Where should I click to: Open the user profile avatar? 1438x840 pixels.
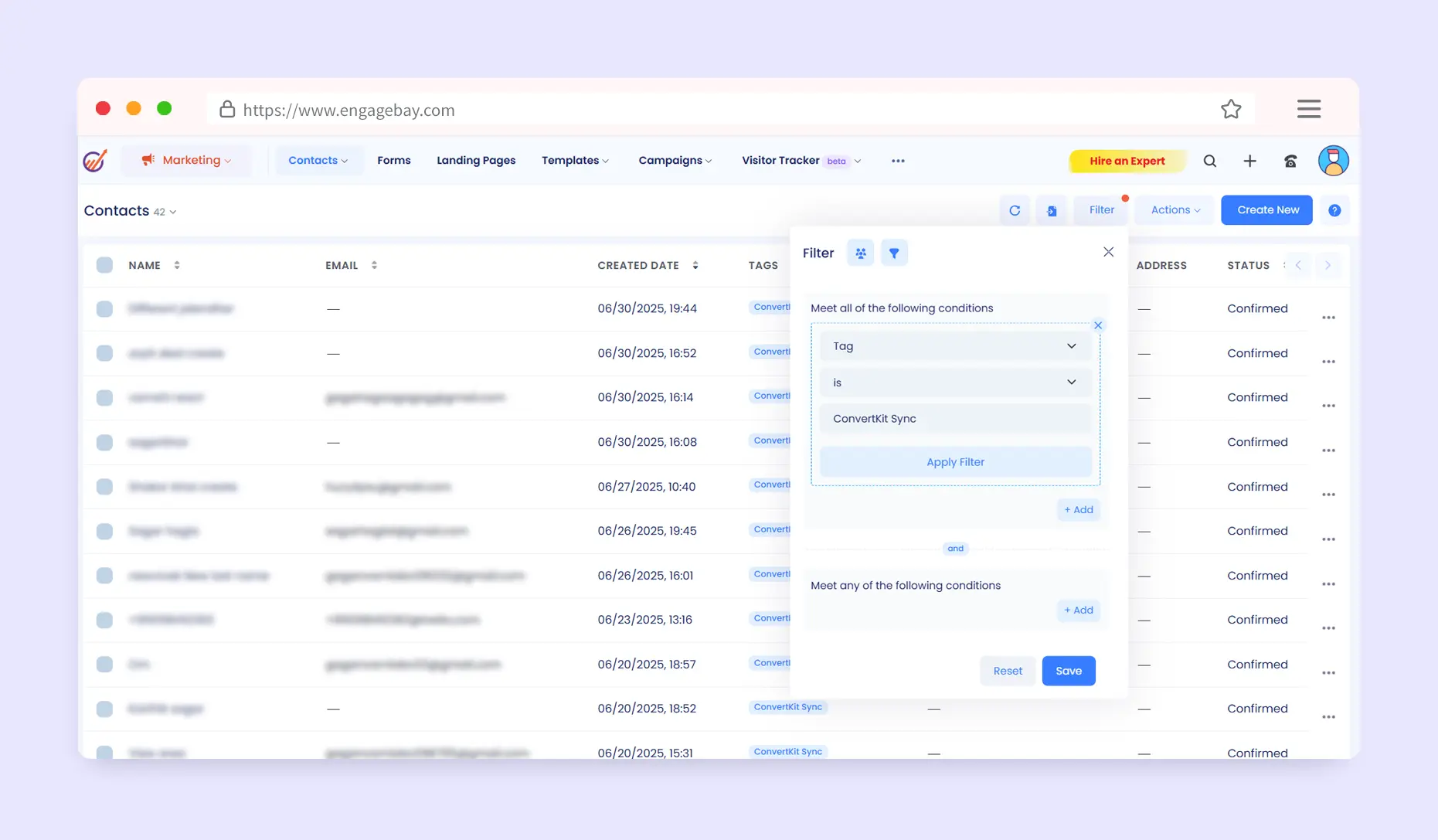1333,161
